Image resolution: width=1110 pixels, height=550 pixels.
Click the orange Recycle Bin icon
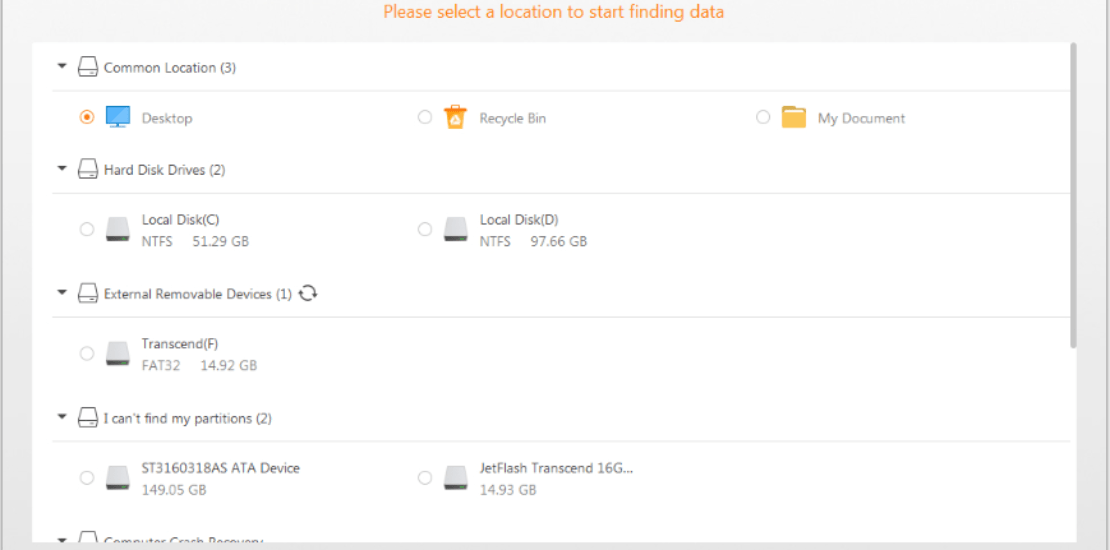point(456,117)
